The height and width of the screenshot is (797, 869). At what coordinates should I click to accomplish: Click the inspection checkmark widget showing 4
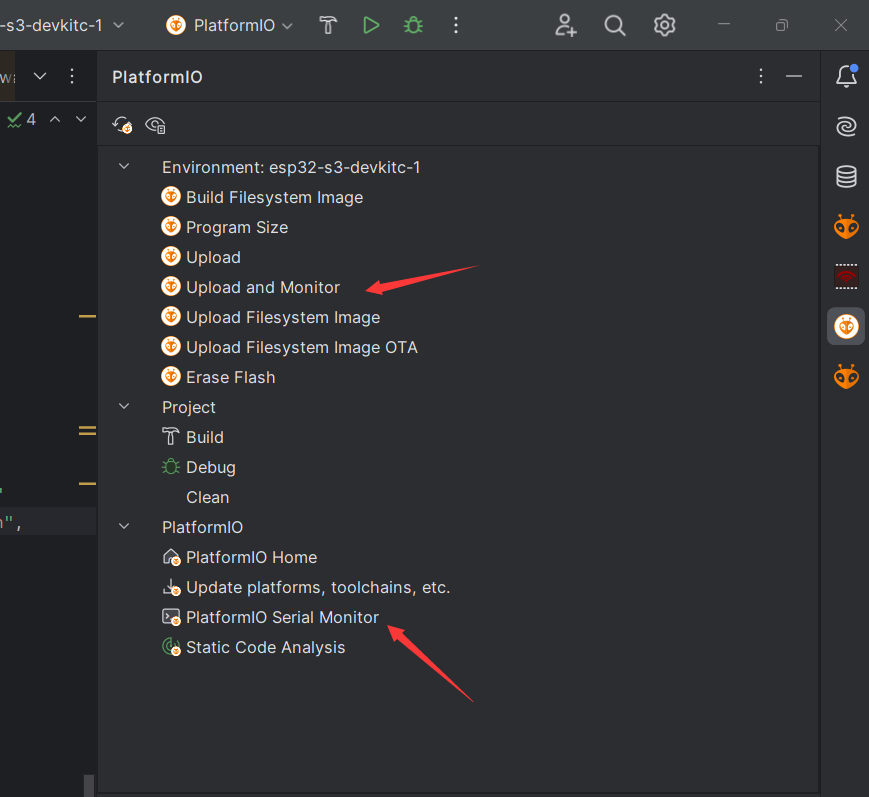point(22,119)
